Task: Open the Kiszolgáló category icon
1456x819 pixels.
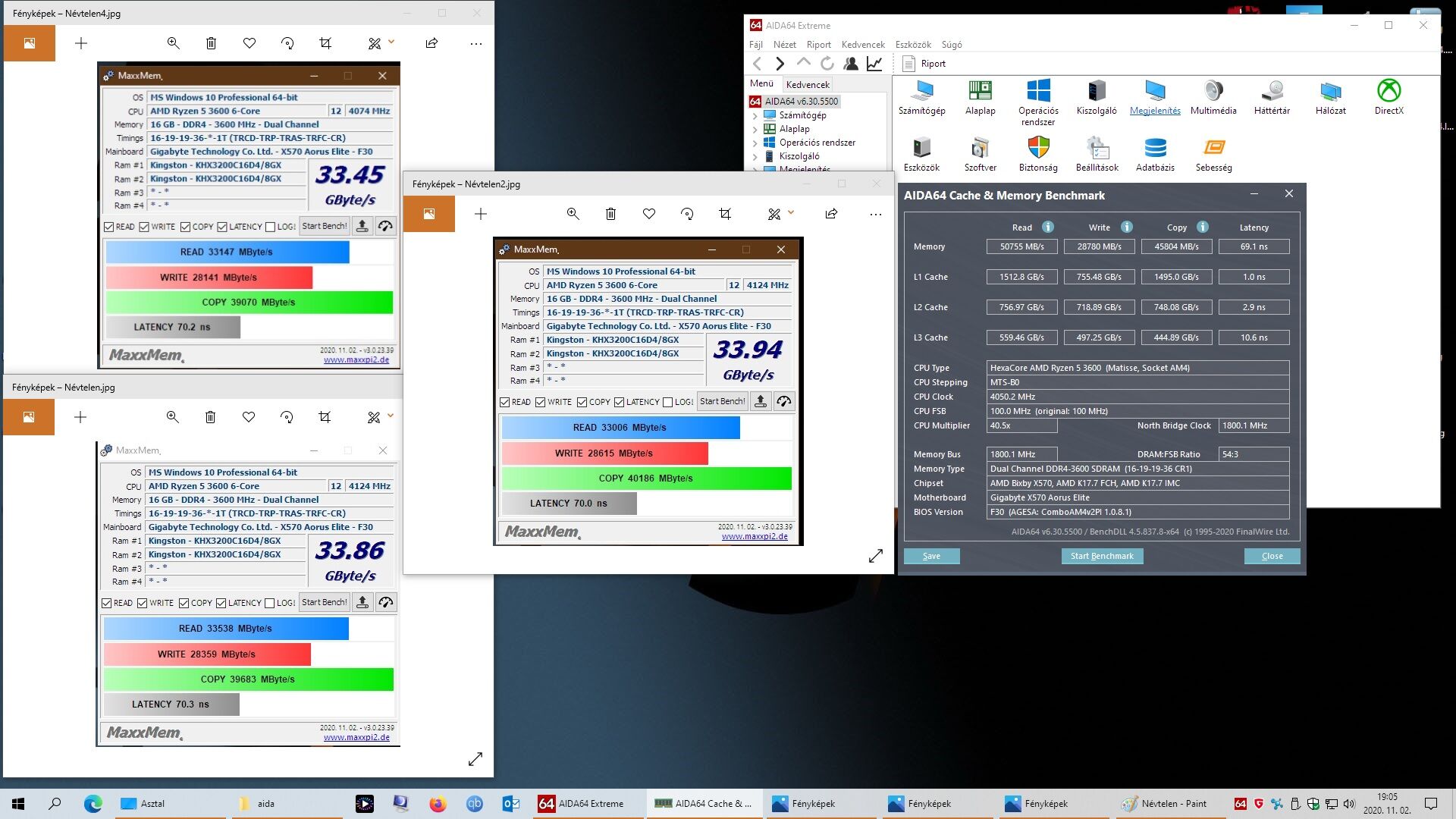Action: pyautogui.click(x=1097, y=97)
